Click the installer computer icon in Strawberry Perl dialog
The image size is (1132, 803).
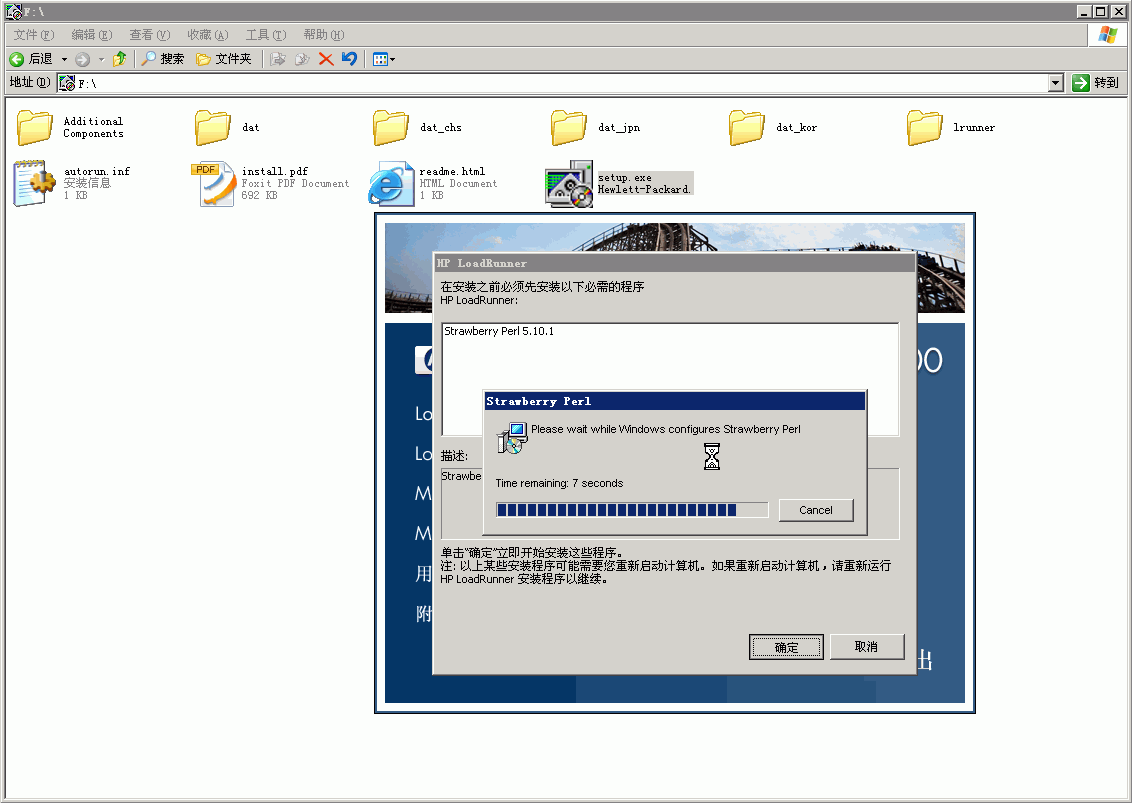click(512, 438)
